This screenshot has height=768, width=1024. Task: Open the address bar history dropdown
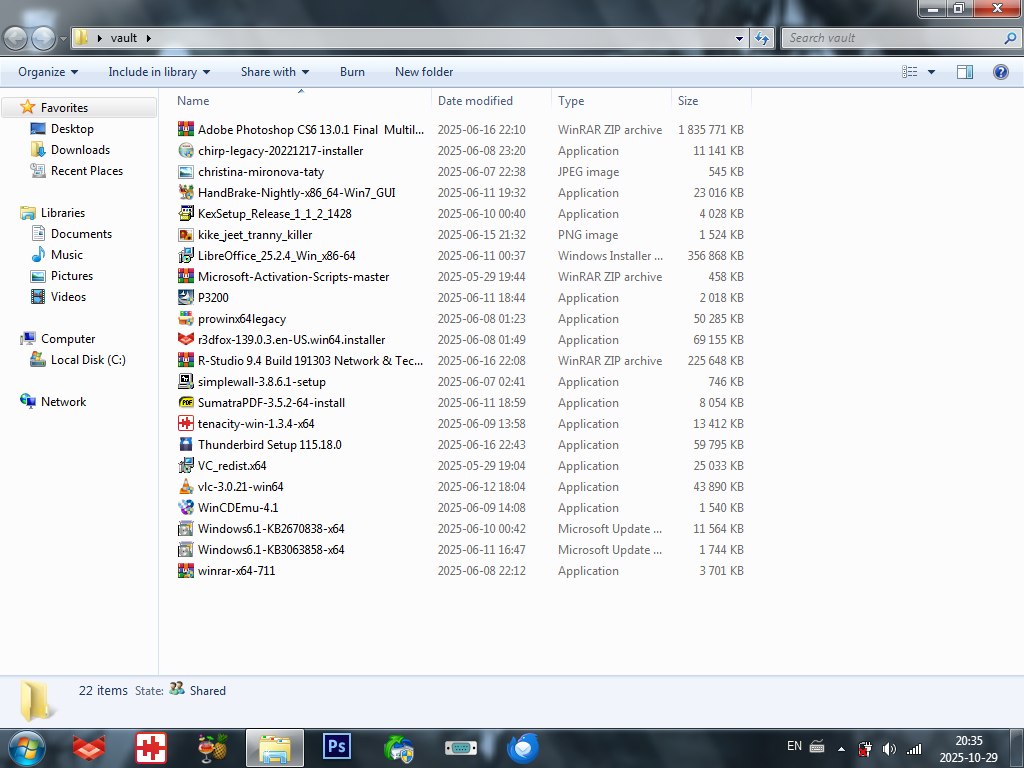click(739, 39)
